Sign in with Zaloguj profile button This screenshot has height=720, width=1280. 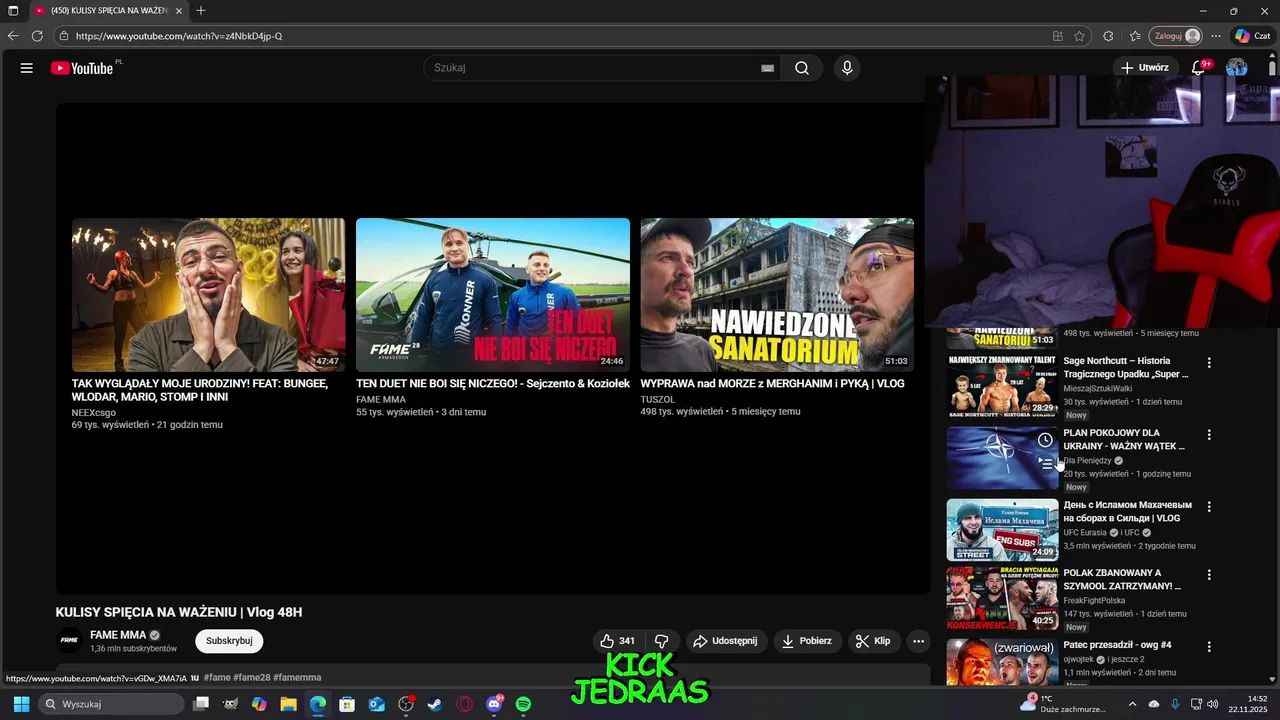pyautogui.click(x=1176, y=36)
